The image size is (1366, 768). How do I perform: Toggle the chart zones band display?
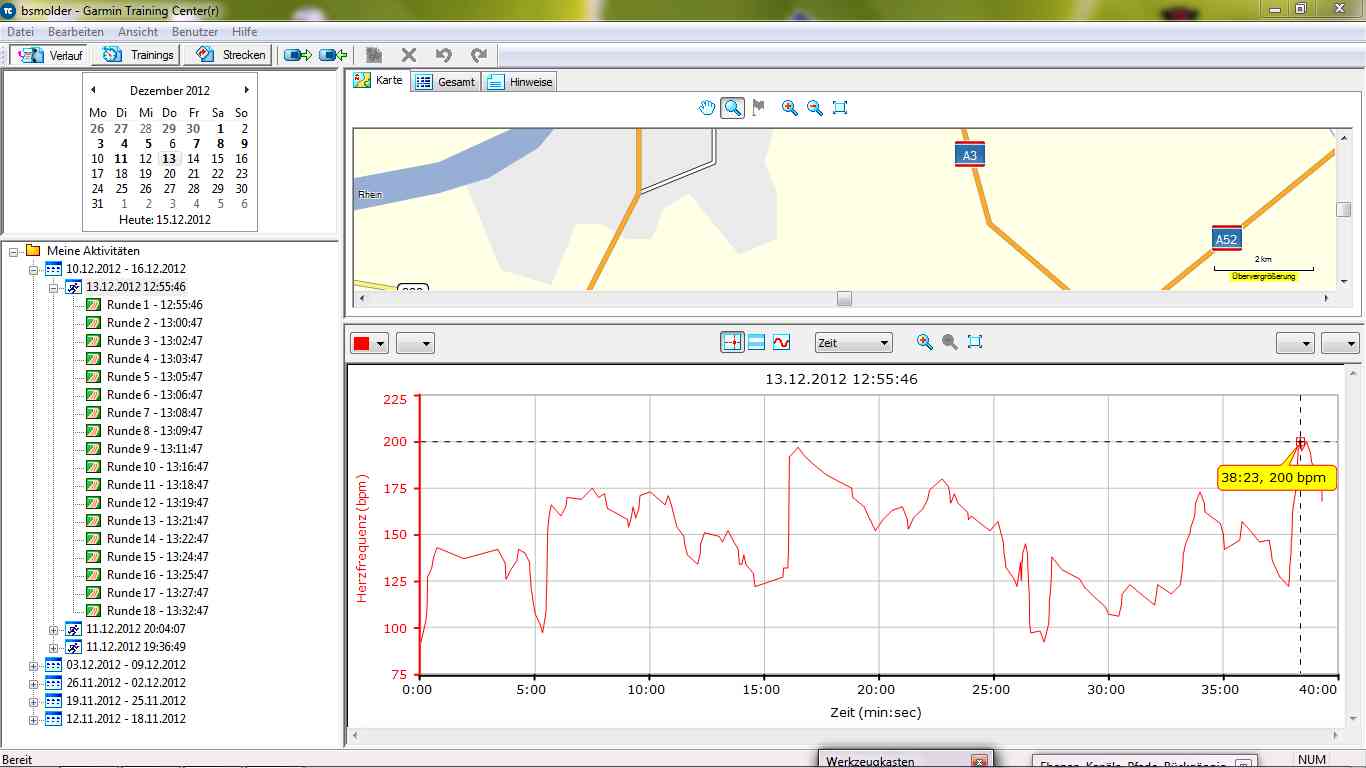tap(757, 342)
